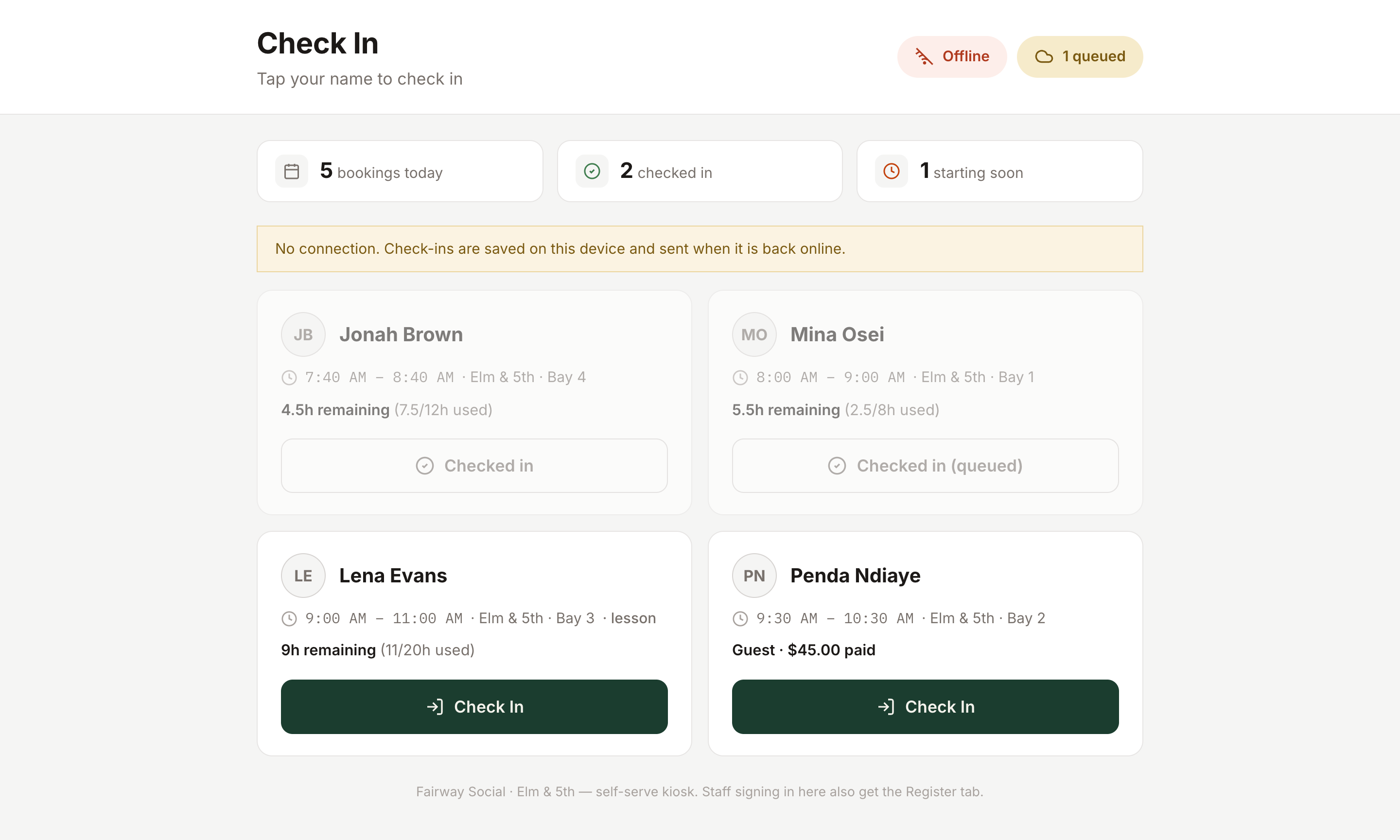Click '8:00 AM – 9:00 AM' time text

click(x=831, y=378)
